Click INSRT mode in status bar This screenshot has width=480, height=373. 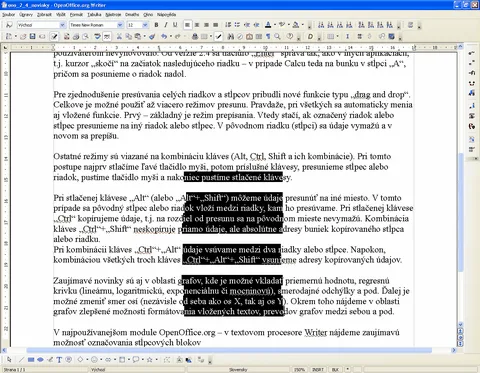pyautogui.click(x=318, y=370)
